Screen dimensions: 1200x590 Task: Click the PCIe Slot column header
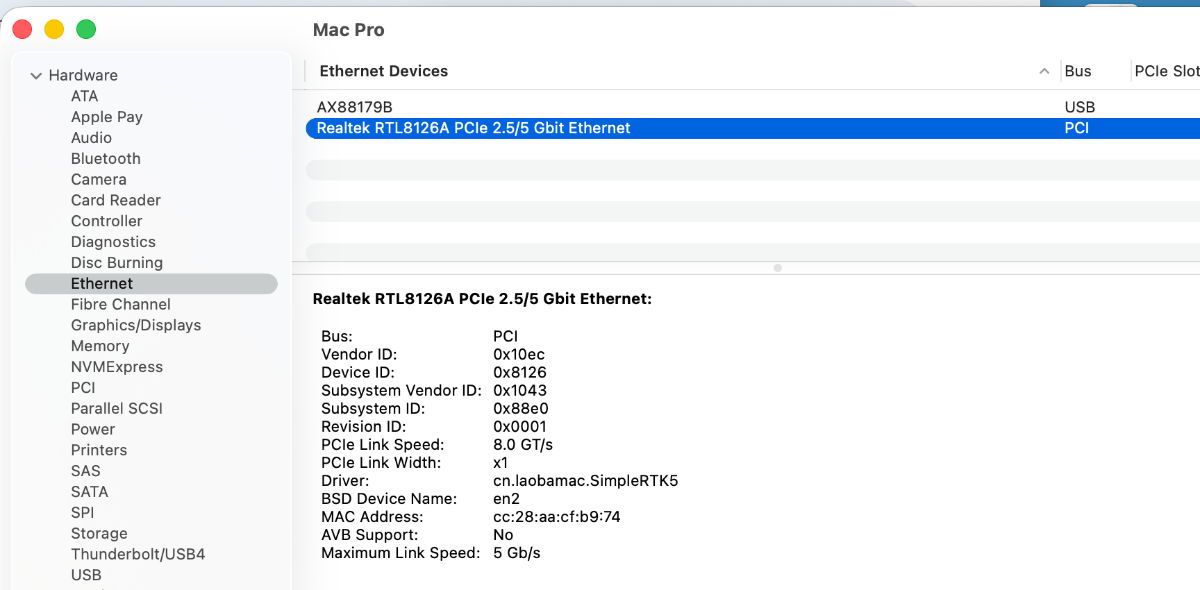(1166, 71)
